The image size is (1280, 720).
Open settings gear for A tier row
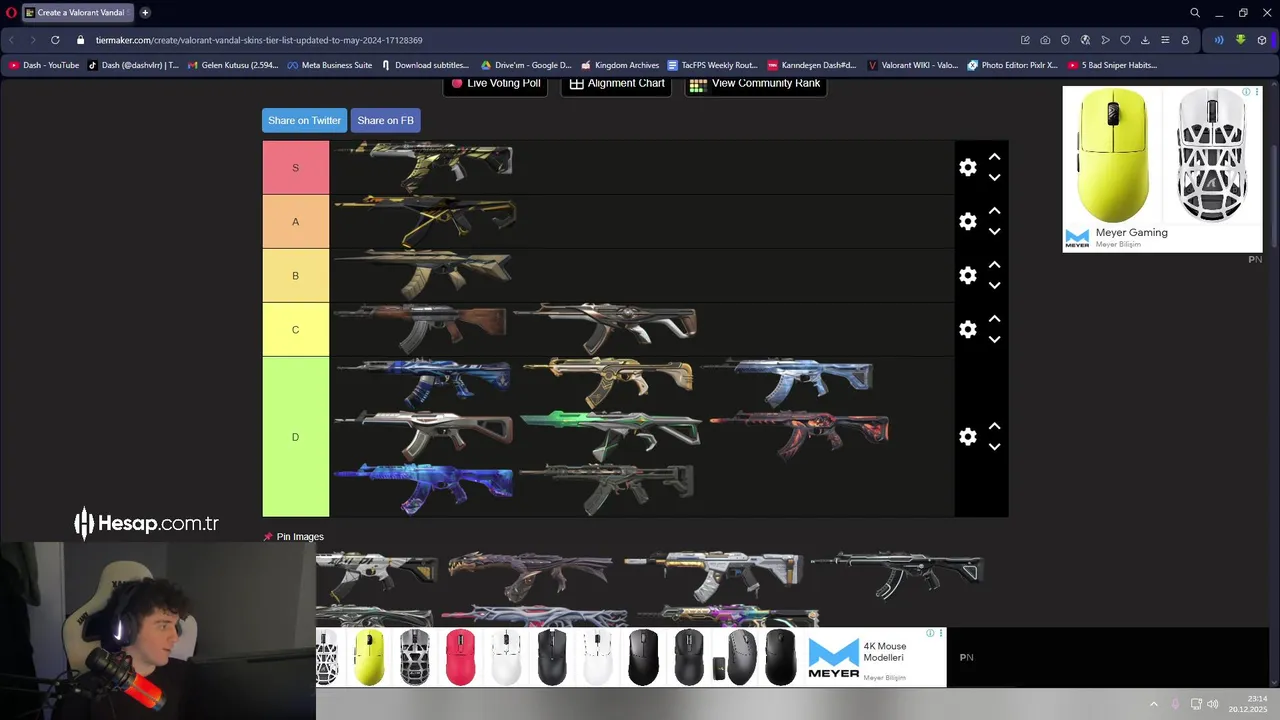tap(967, 221)
